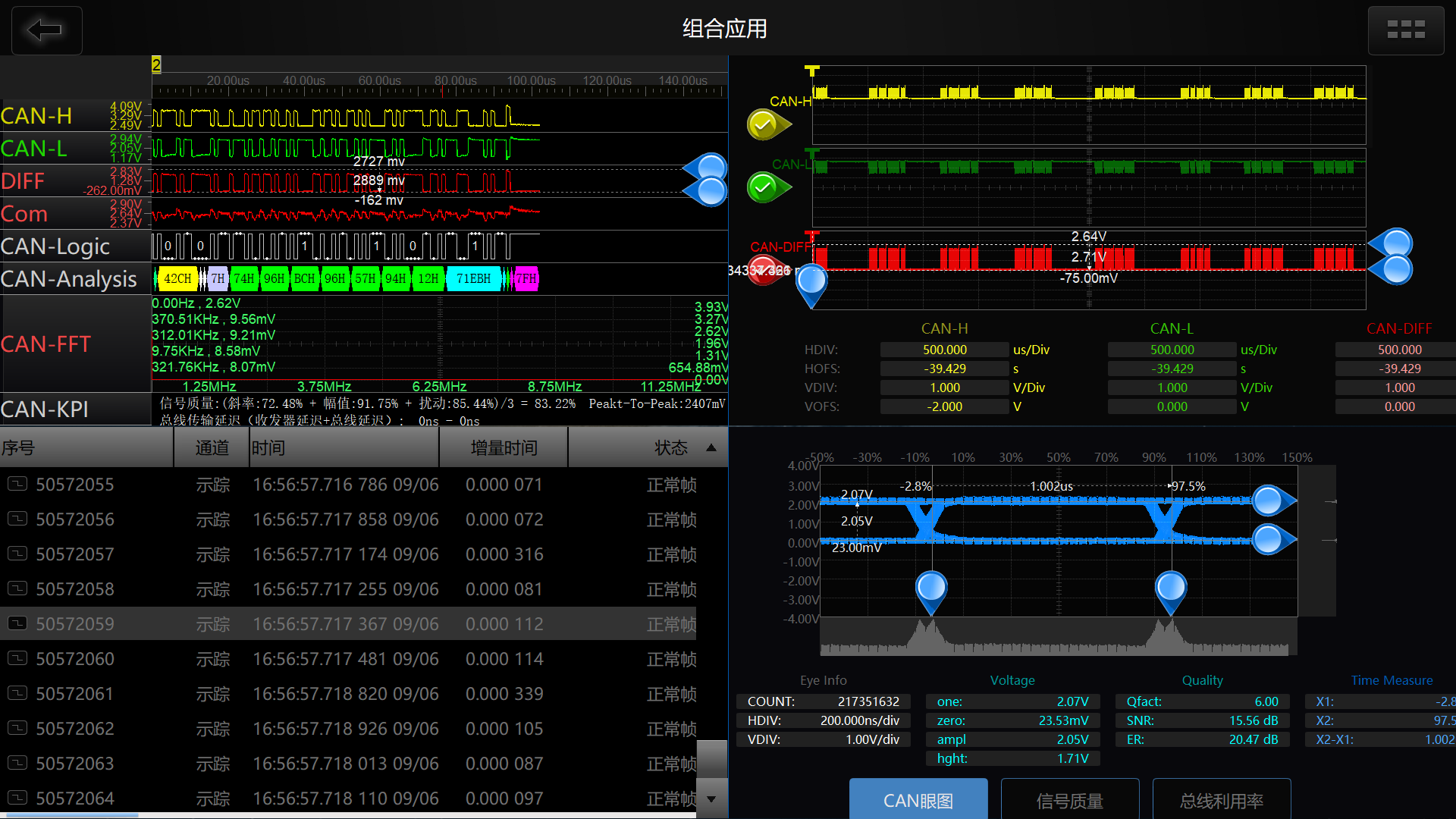
Task: Toggle the CAN-H channel yellow check marker
Action: pos(767,124)
